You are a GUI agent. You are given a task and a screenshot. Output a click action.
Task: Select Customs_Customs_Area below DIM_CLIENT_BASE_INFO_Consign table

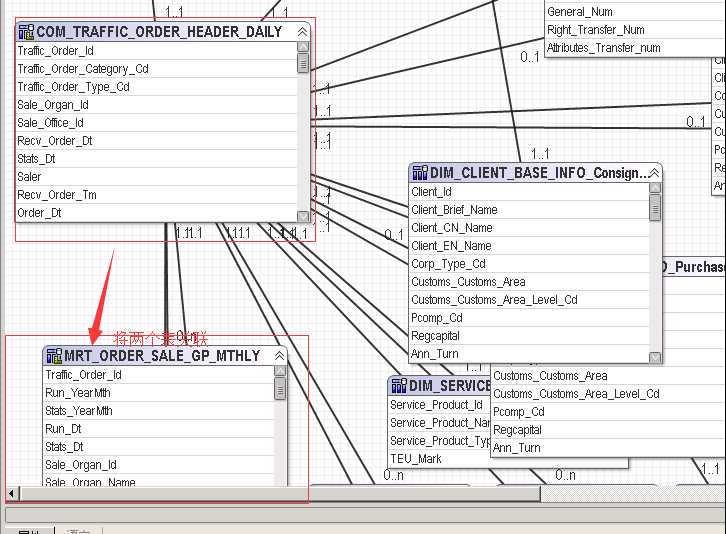(x=608, y=376)
